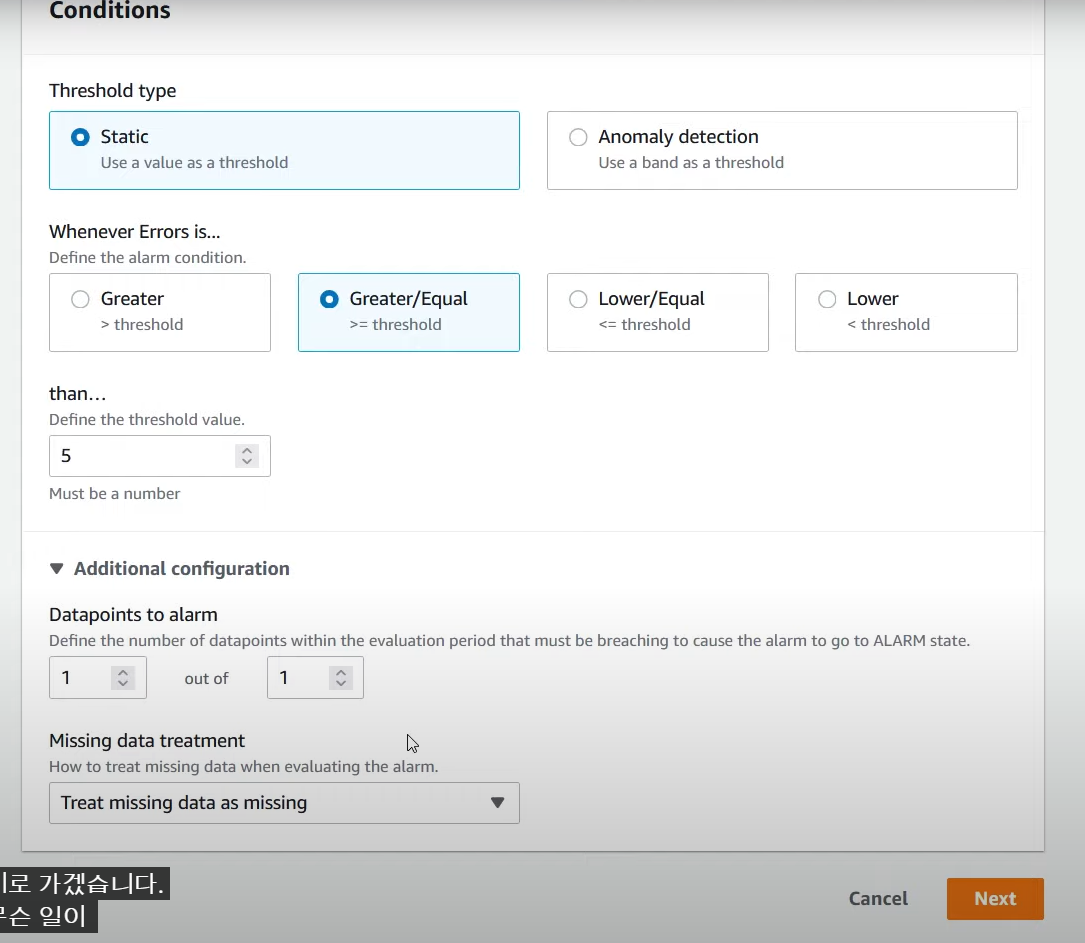Click the 'Must be a number' hint text
The height and width of the screenshot is (943, 1085).
click(x=114, y=494)
